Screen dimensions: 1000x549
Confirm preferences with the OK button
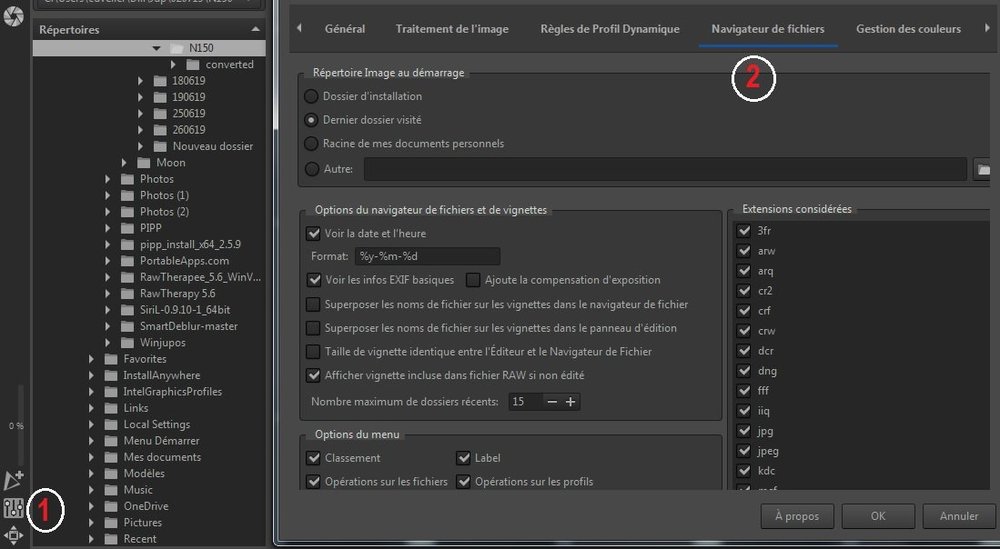coord(878,516)
